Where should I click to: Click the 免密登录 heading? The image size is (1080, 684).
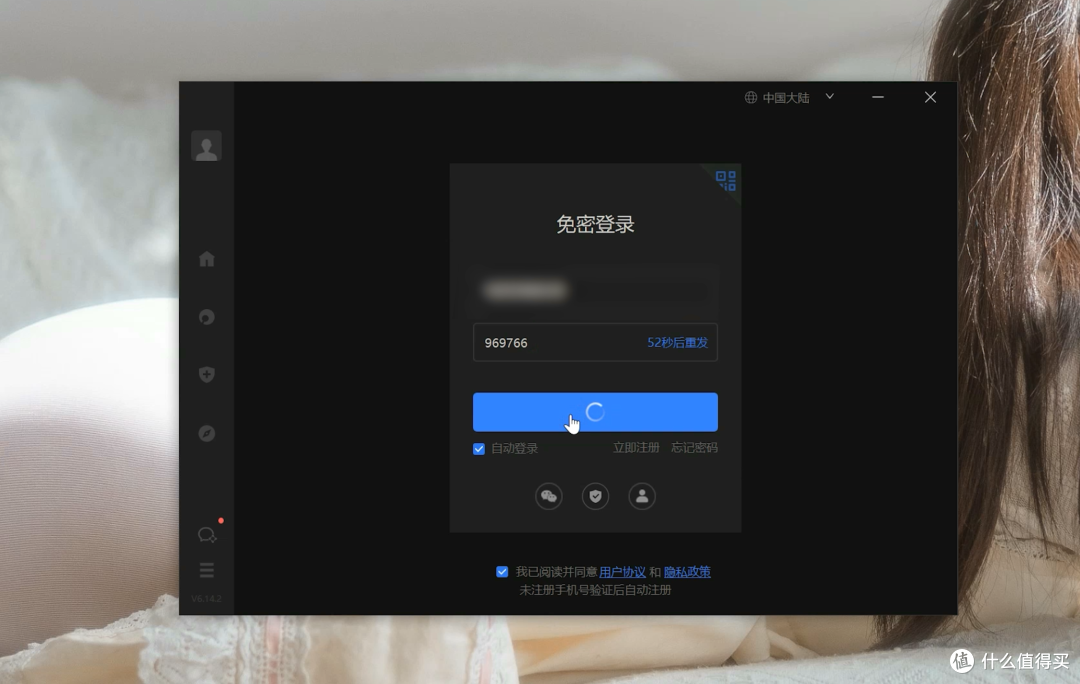595,225
